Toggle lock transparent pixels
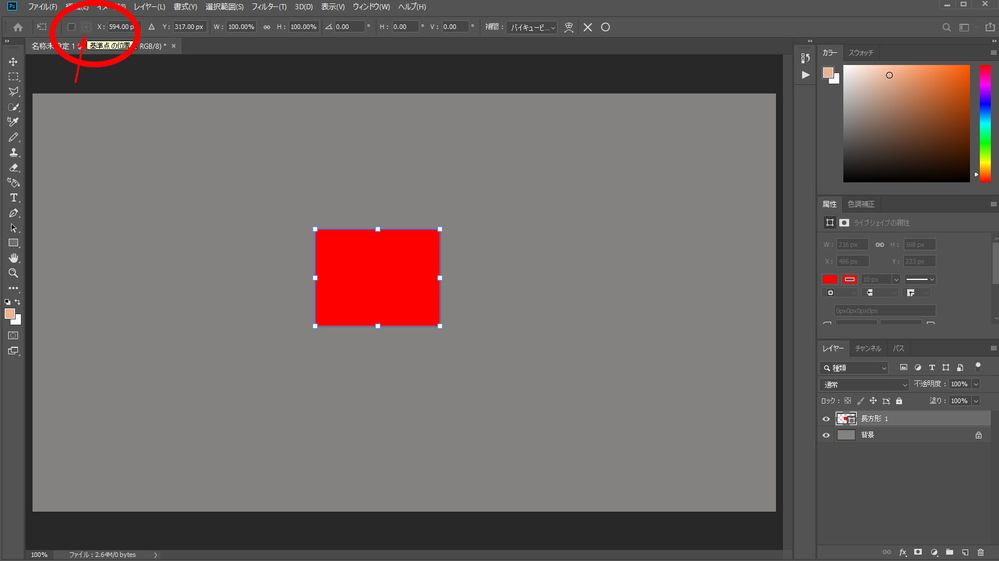The image size is (999, 561). coord(847,401)
